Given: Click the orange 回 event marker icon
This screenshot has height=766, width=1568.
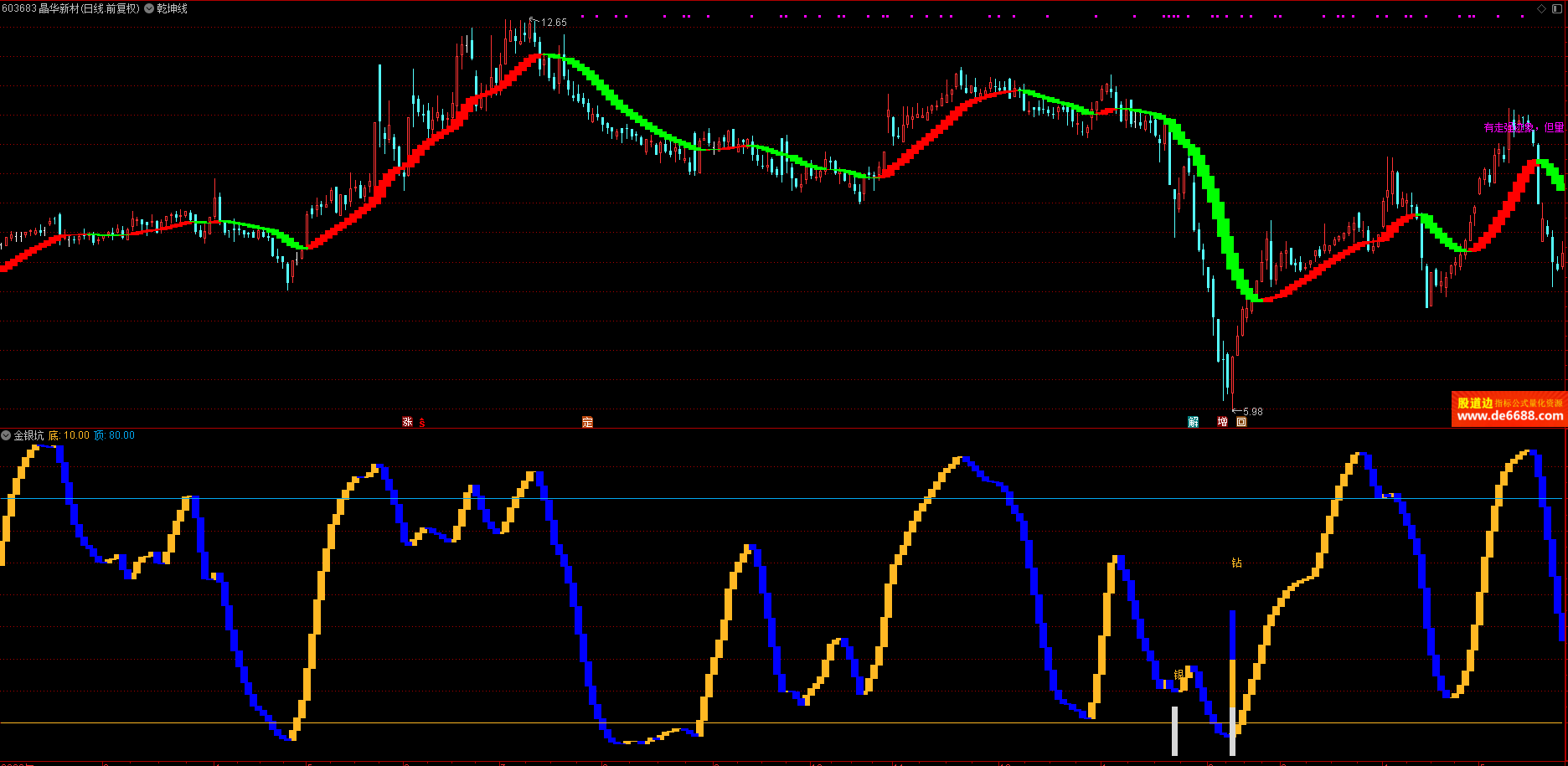Looking at the screenshot, I should tap(1241, 422).
